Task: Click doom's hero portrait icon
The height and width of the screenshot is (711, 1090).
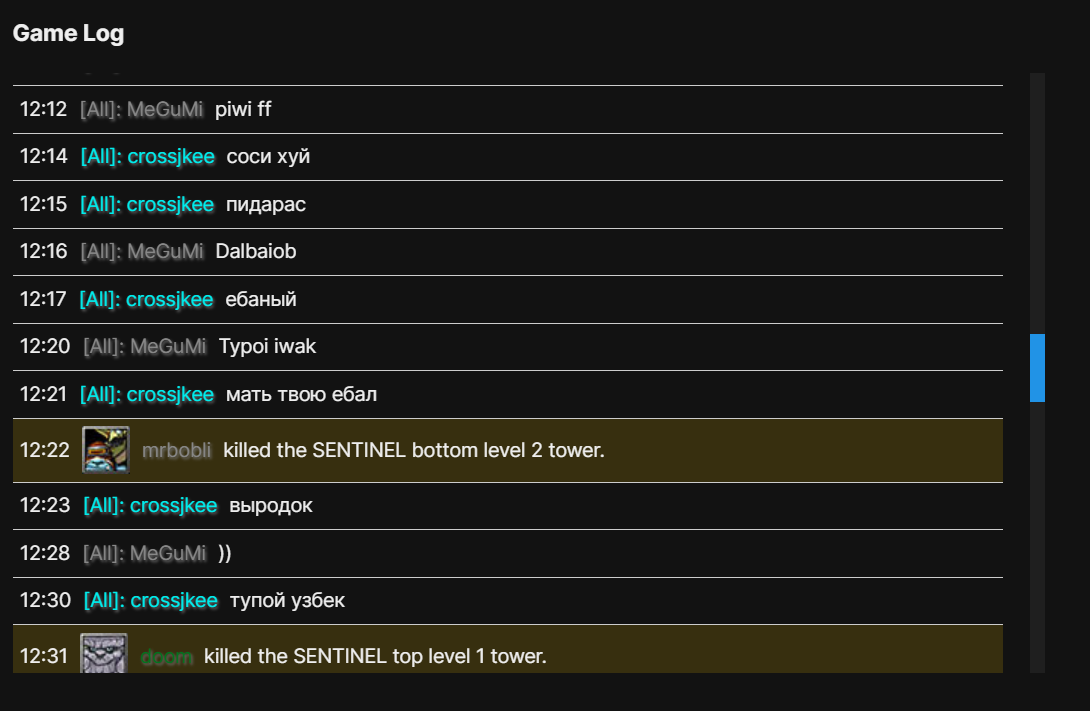Action: point(103,655)
